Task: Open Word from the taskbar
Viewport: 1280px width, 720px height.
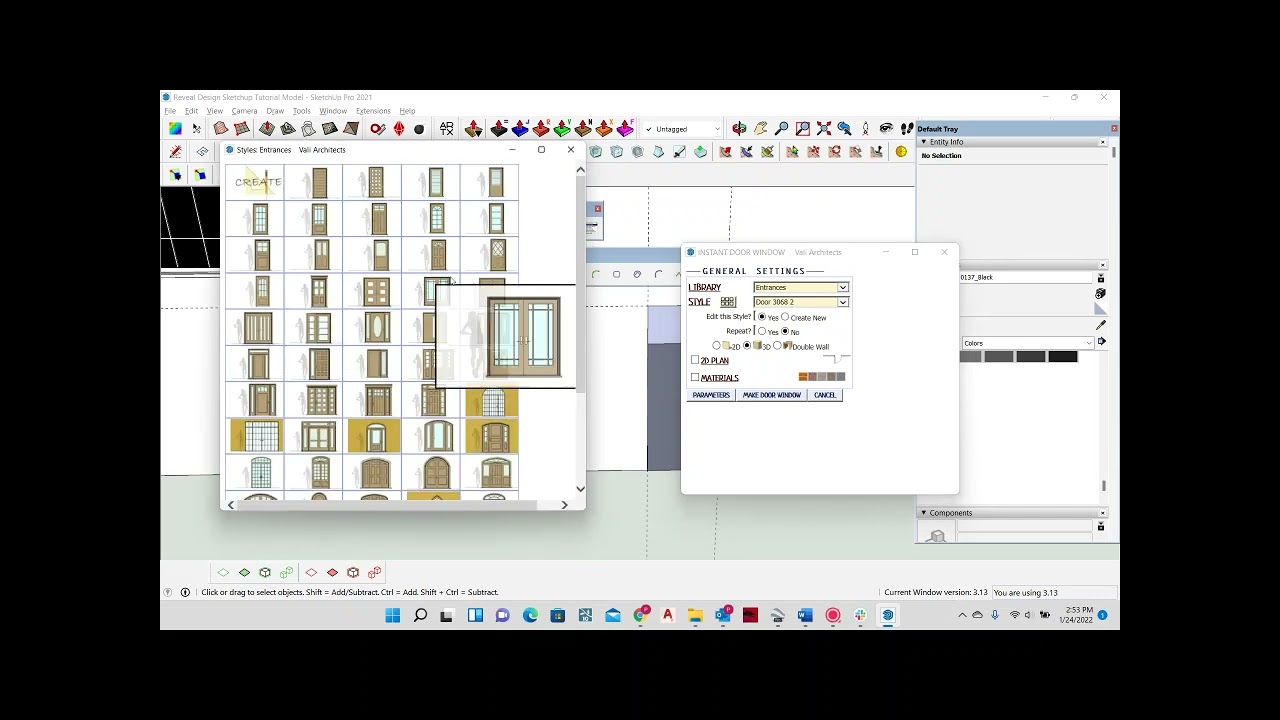Action: 805,615
